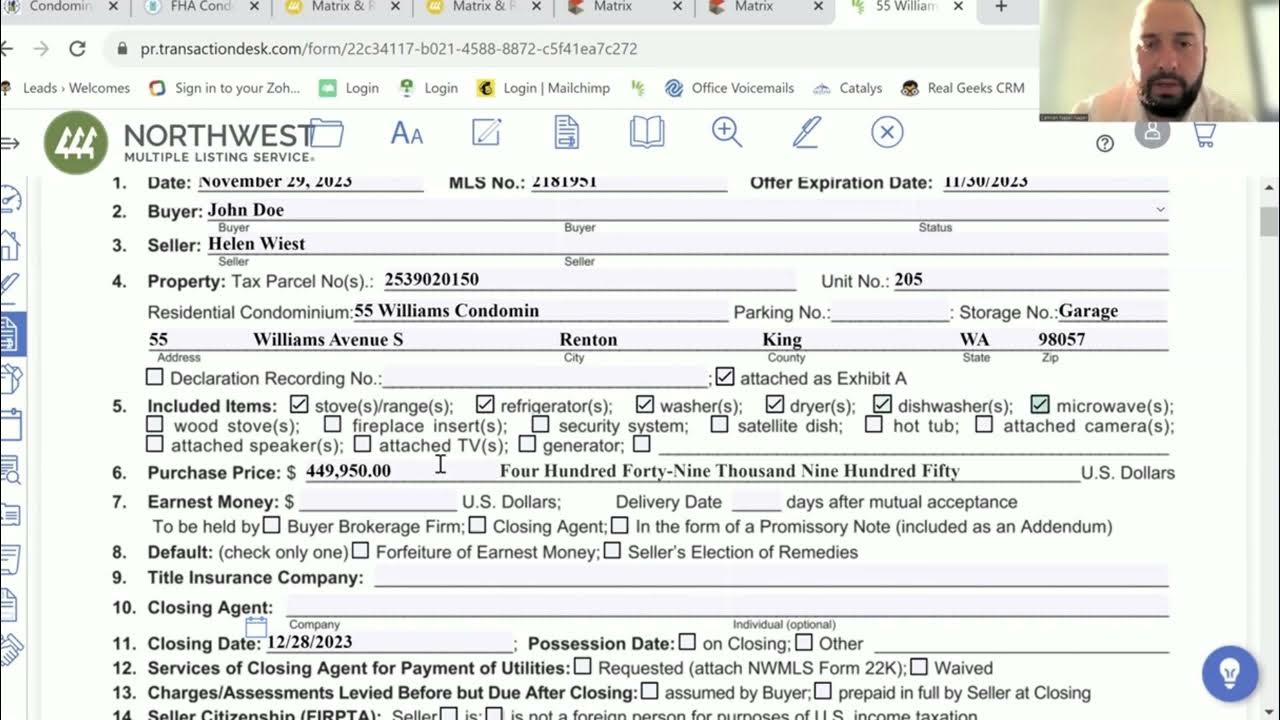1280x720 pixels.
Task: Check the hot tub checkbox
Action: [874, 424]
